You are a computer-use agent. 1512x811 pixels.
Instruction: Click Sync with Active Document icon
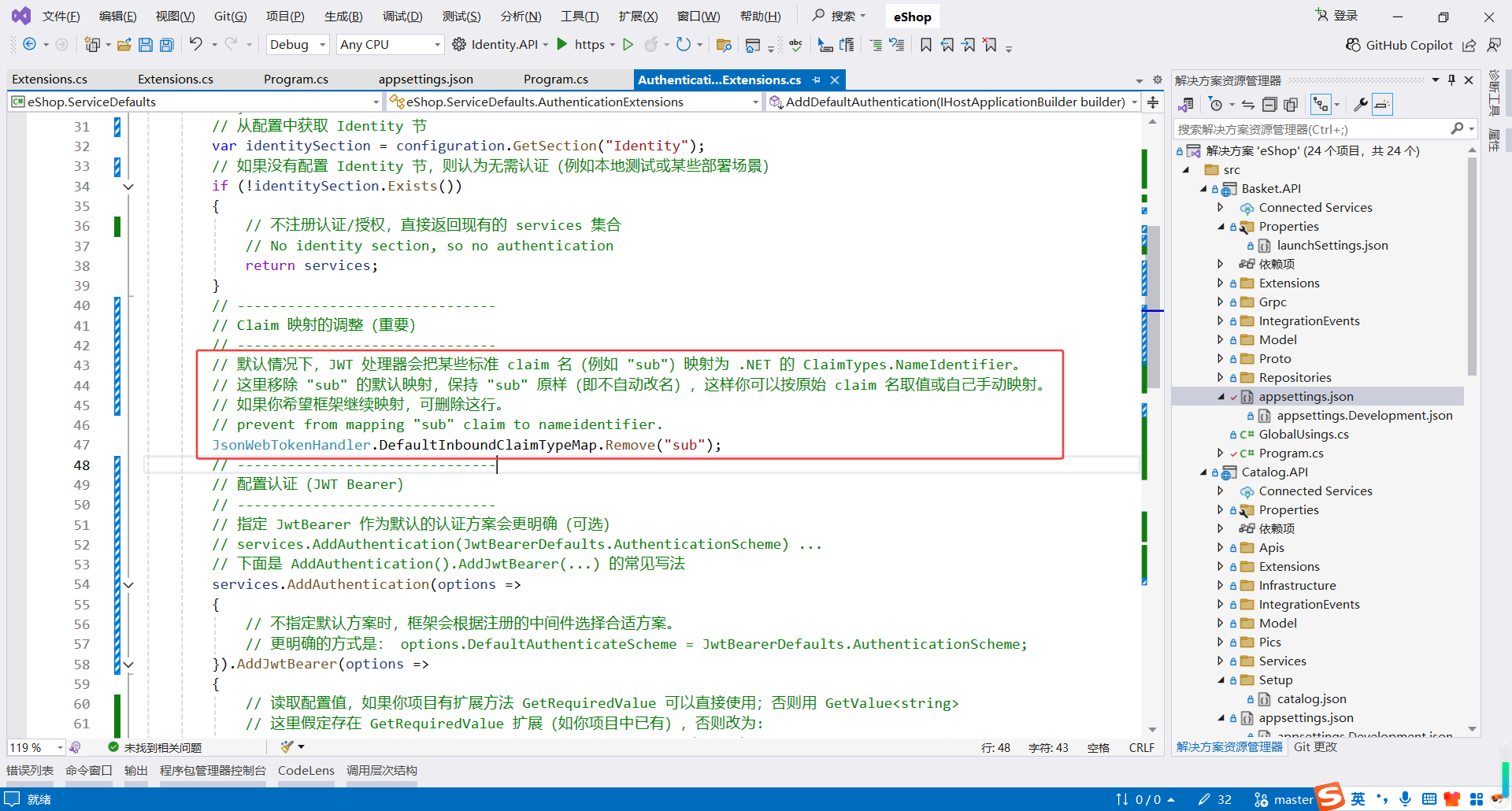tap(1247, 104)
